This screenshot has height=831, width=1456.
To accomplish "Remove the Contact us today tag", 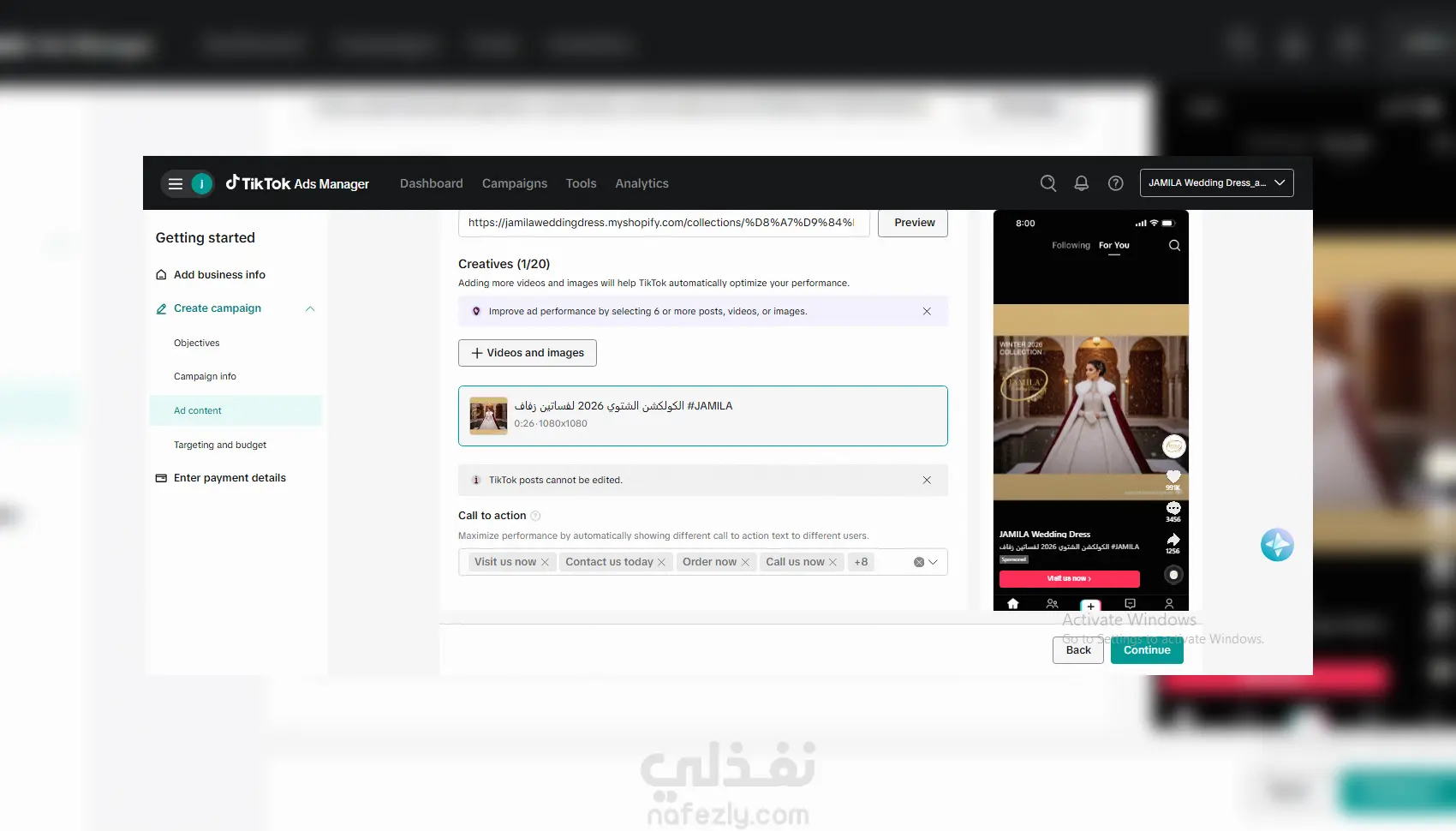I will [661, 562].
